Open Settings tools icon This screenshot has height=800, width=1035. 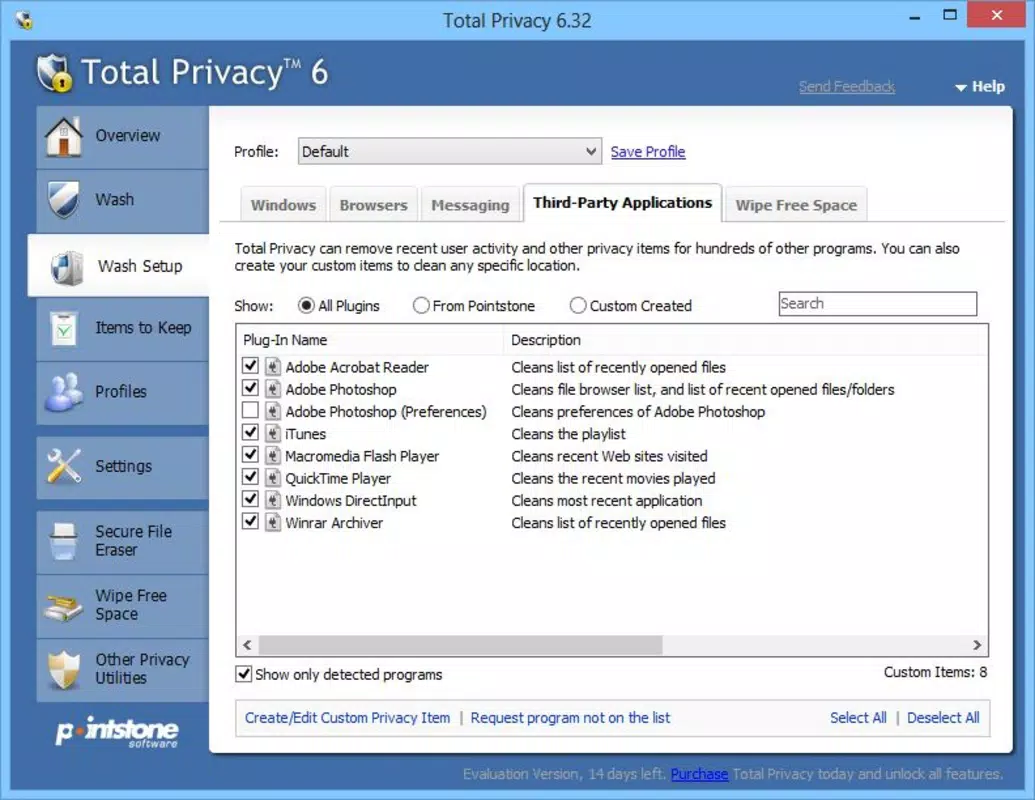[x=63, y=466]
